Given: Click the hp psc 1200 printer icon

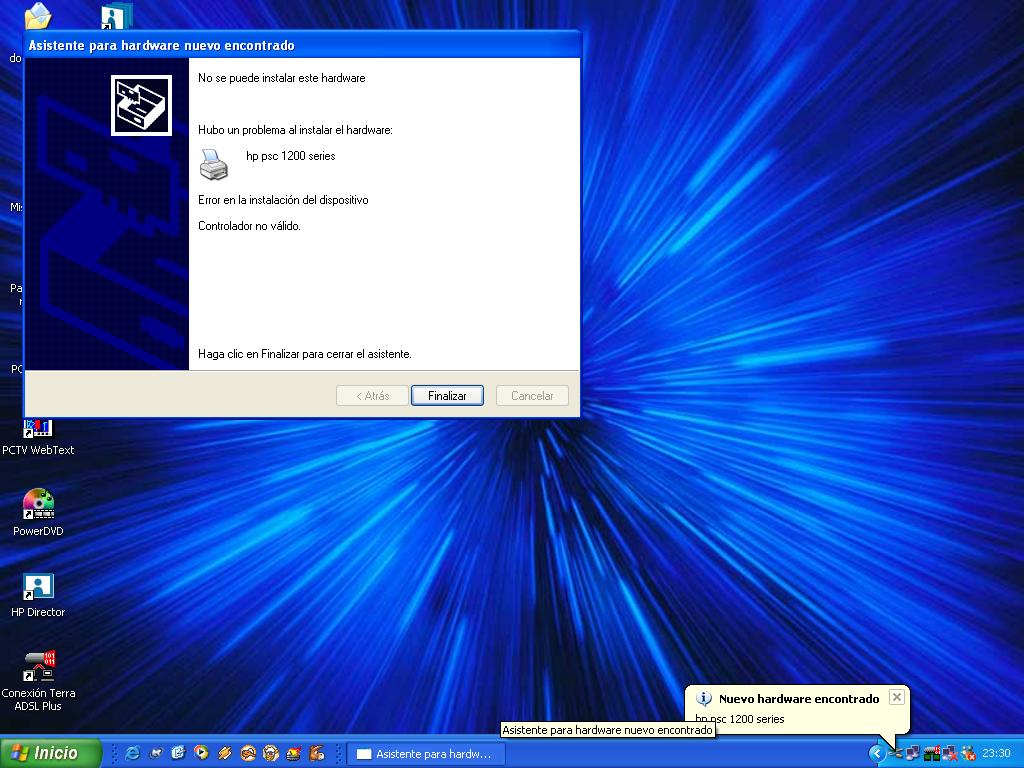Looking at the screenshot, I should tap(214, 164).
